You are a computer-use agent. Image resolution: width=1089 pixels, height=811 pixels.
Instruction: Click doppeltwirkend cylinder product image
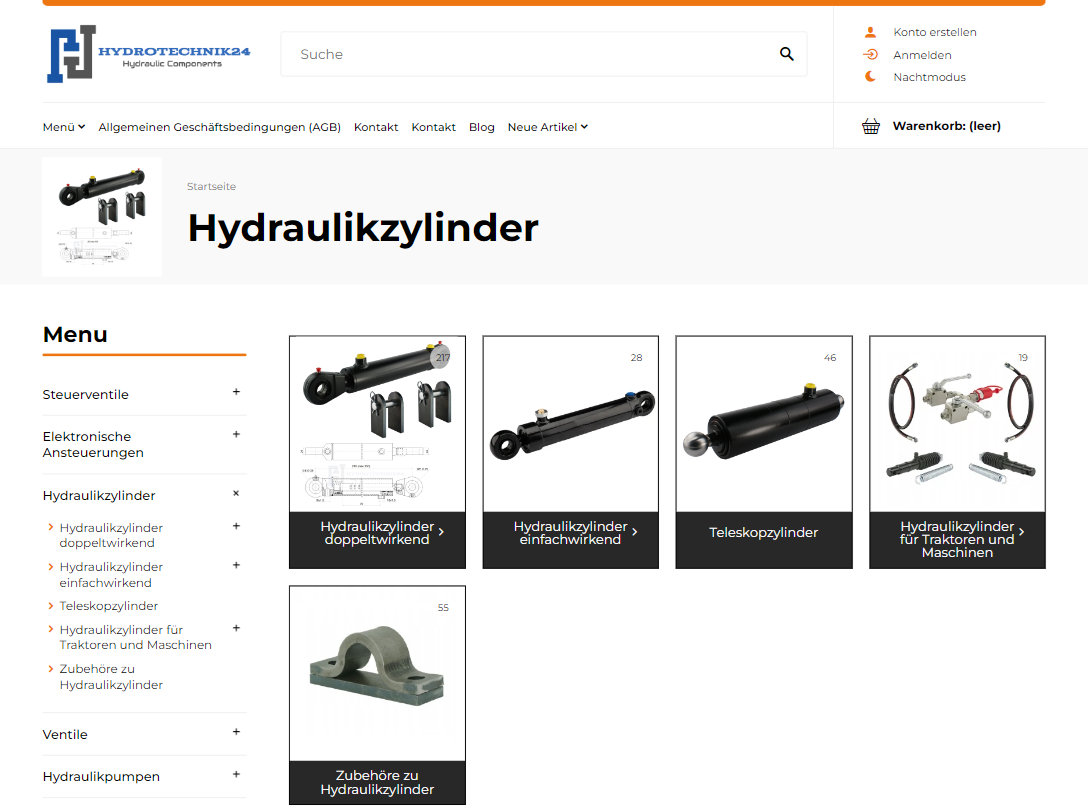[377, 424]
